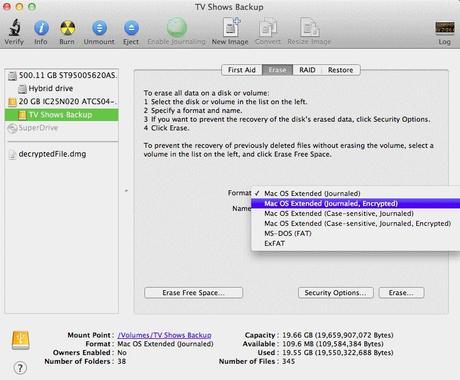
Task: Select the 20 GB IC25N020 disk
Action: [x=62, y=101]
